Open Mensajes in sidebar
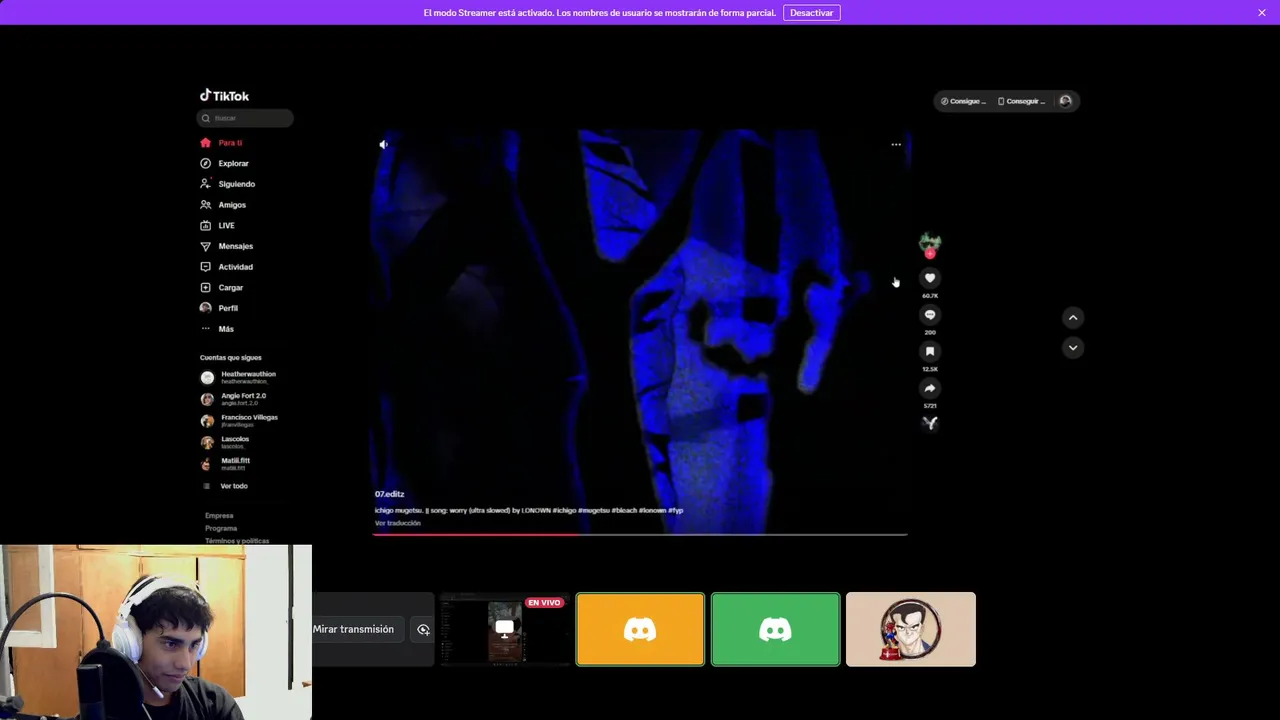The height and width of the screenshot is (720, 1280). pyautogui.click(x=235, y=246)
